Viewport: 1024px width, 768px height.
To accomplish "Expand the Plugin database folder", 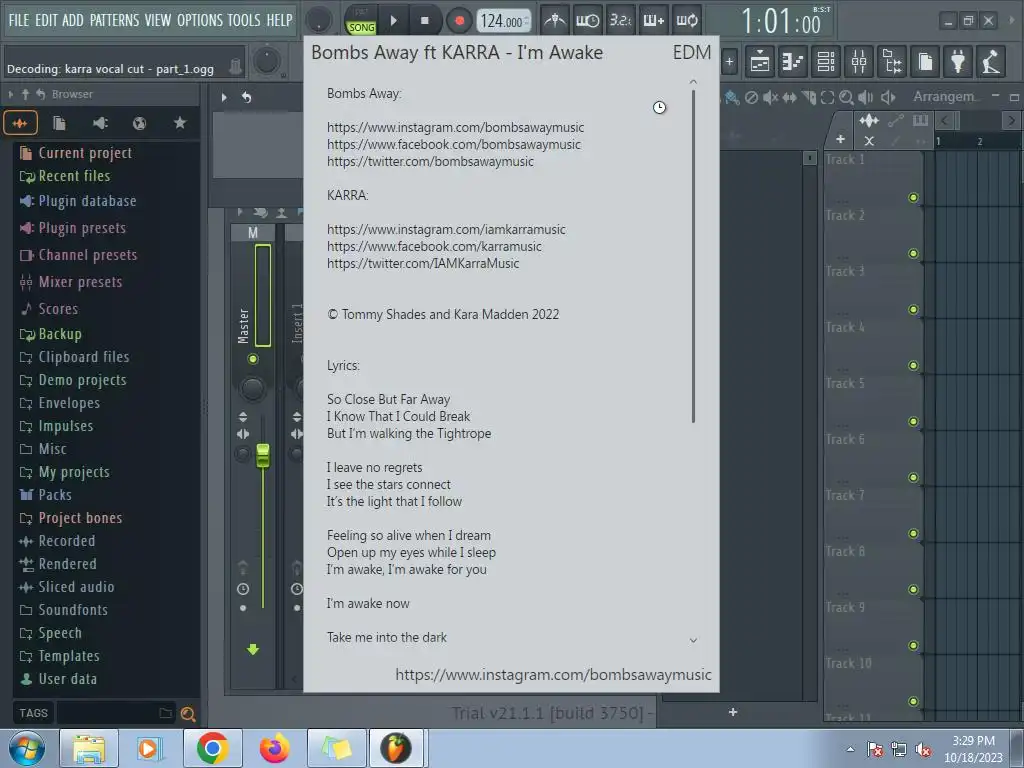I will (78, 201).
